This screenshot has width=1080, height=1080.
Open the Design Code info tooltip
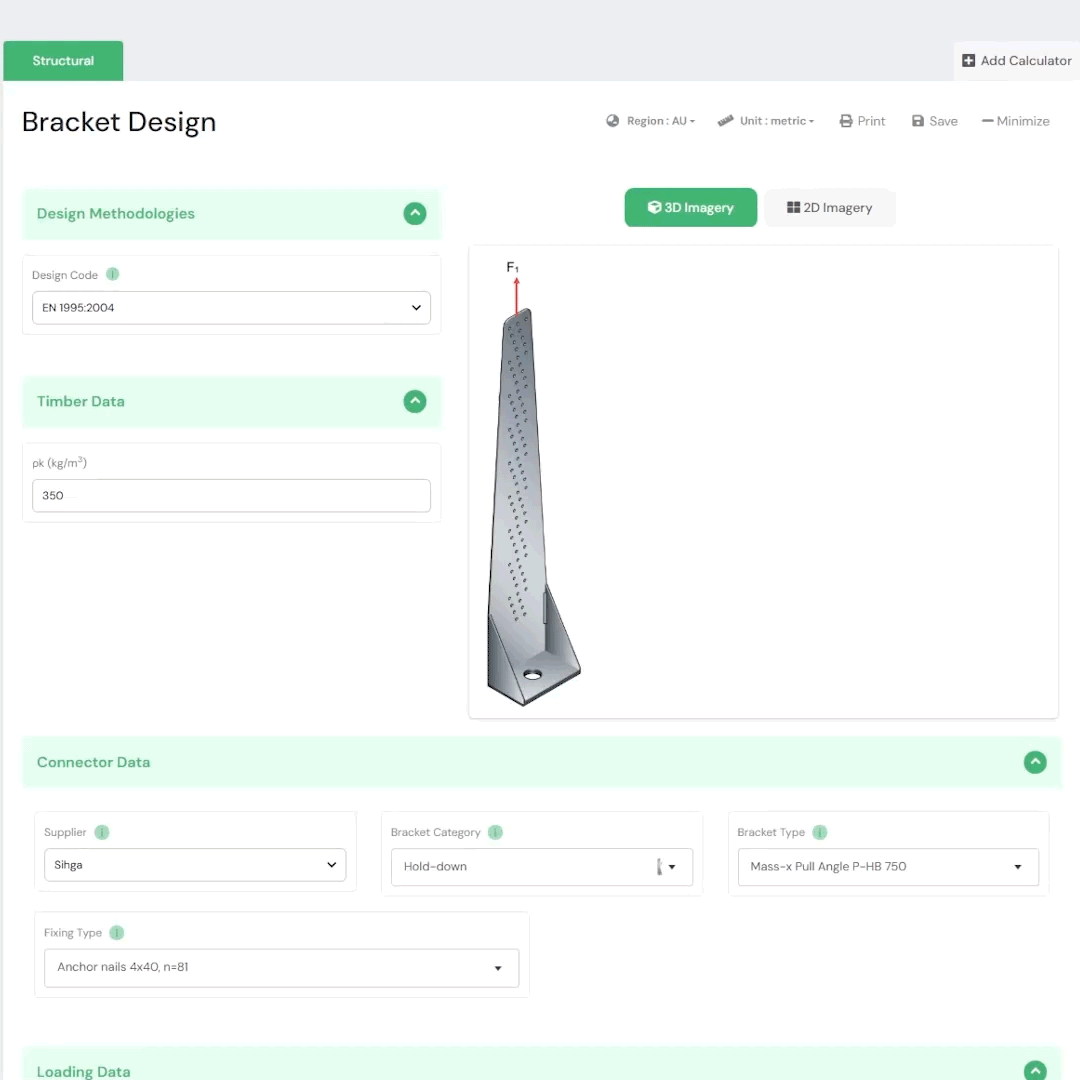point(112,274)
